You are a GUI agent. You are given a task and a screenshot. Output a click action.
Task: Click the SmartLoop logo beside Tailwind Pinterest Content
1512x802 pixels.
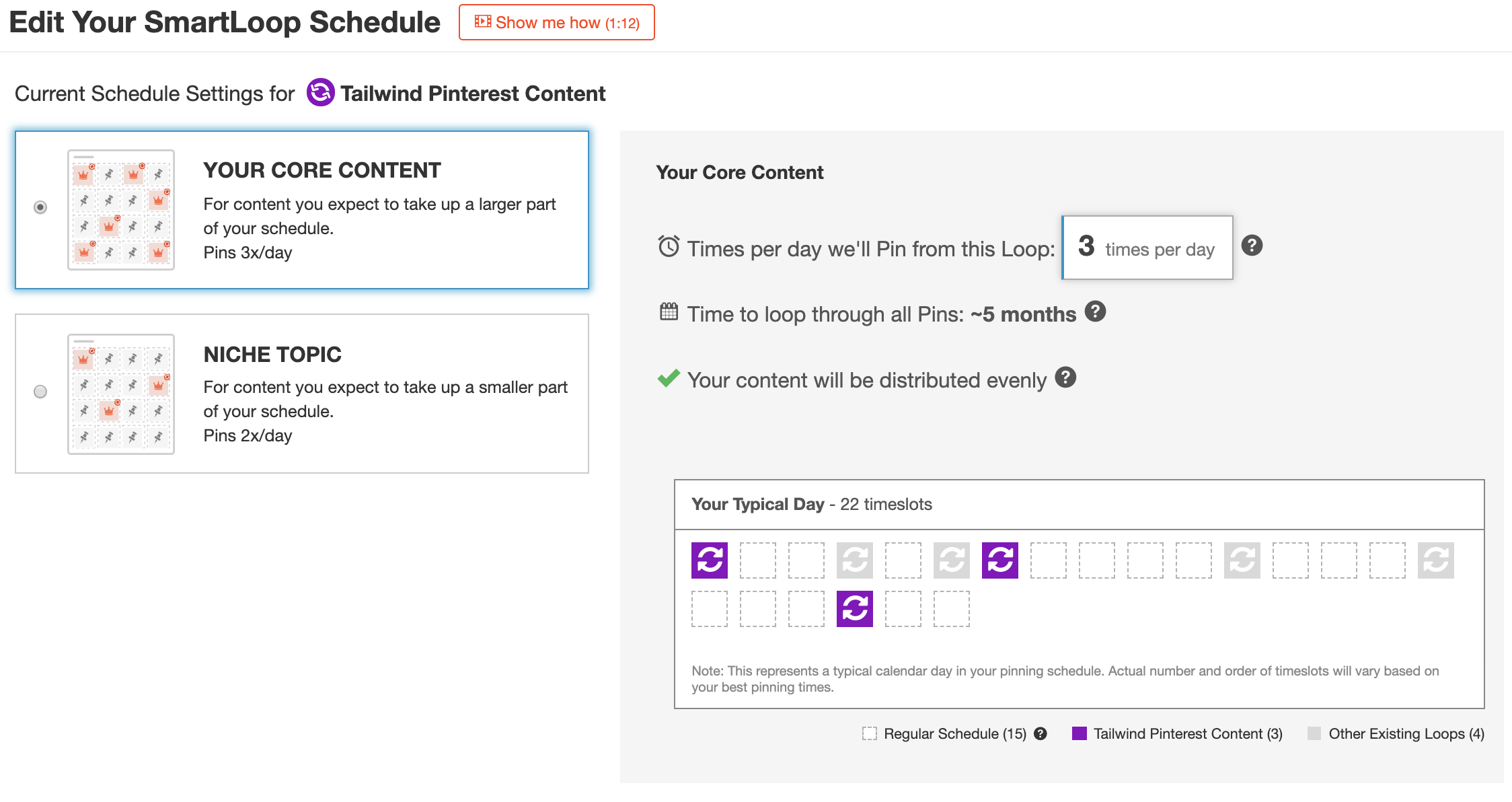point(321,93)
